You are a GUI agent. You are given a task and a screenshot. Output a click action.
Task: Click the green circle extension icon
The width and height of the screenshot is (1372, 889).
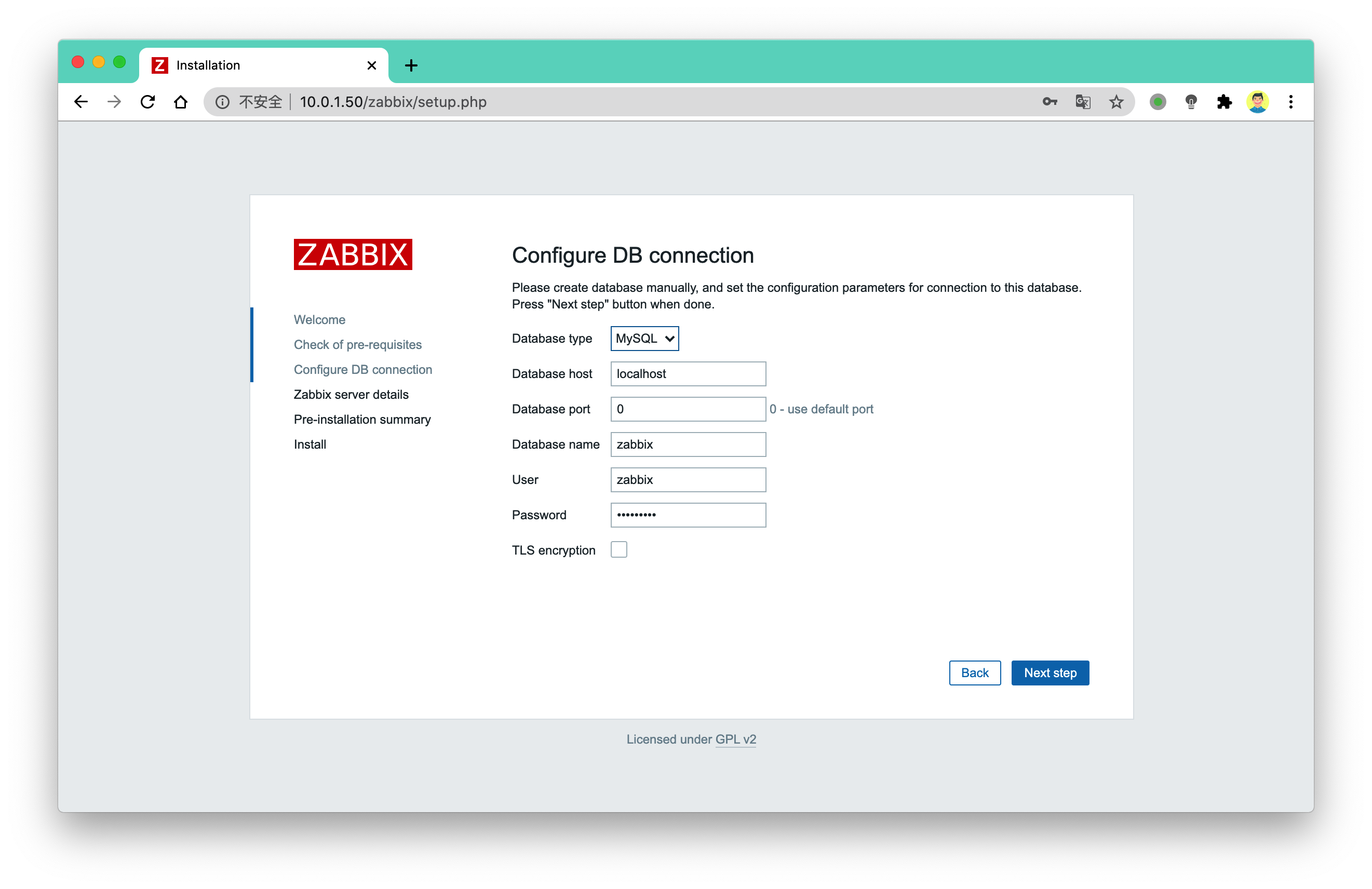(x=1158, y=102)
